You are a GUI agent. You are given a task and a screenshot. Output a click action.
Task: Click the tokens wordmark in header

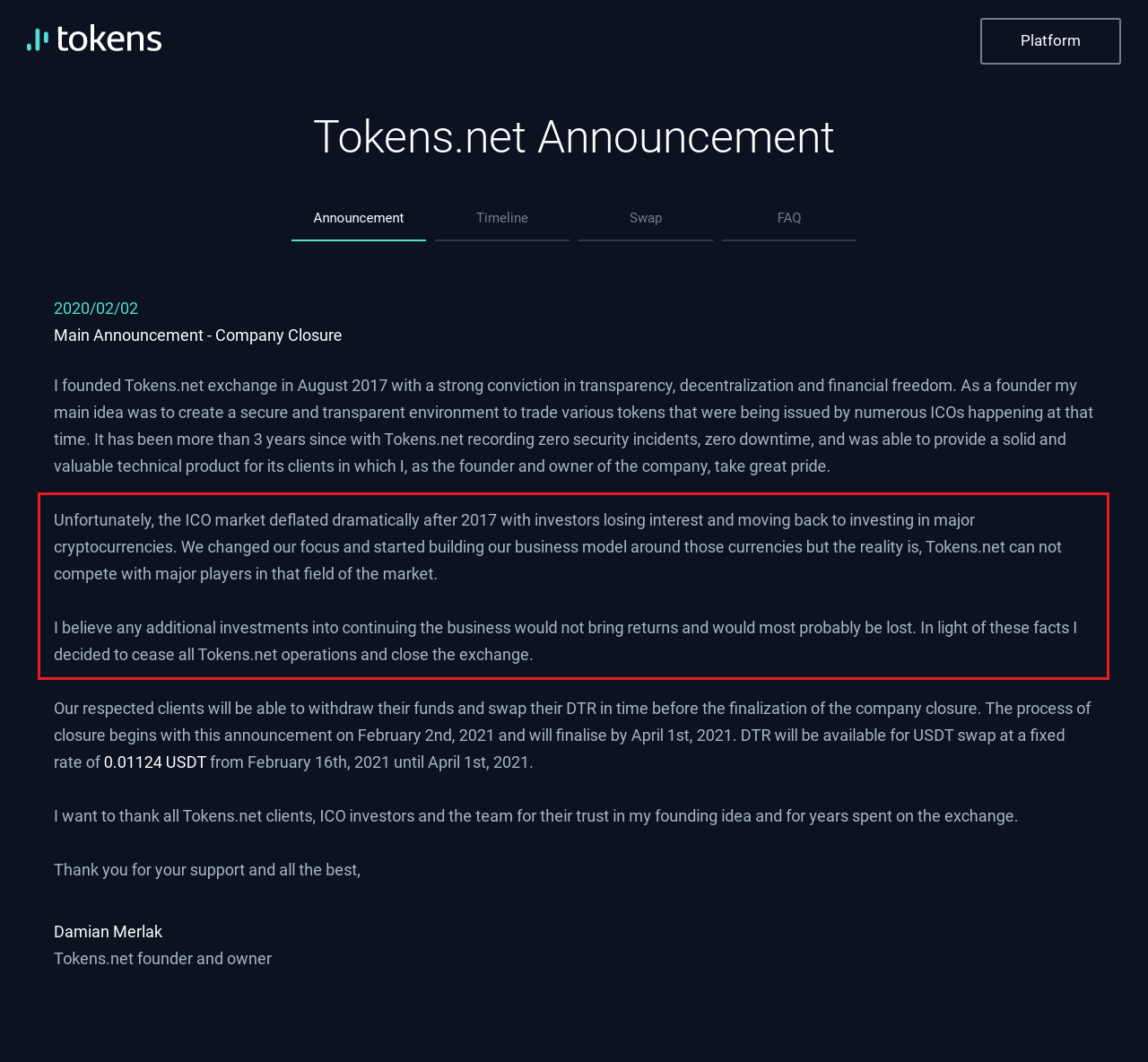coord(109,39)
